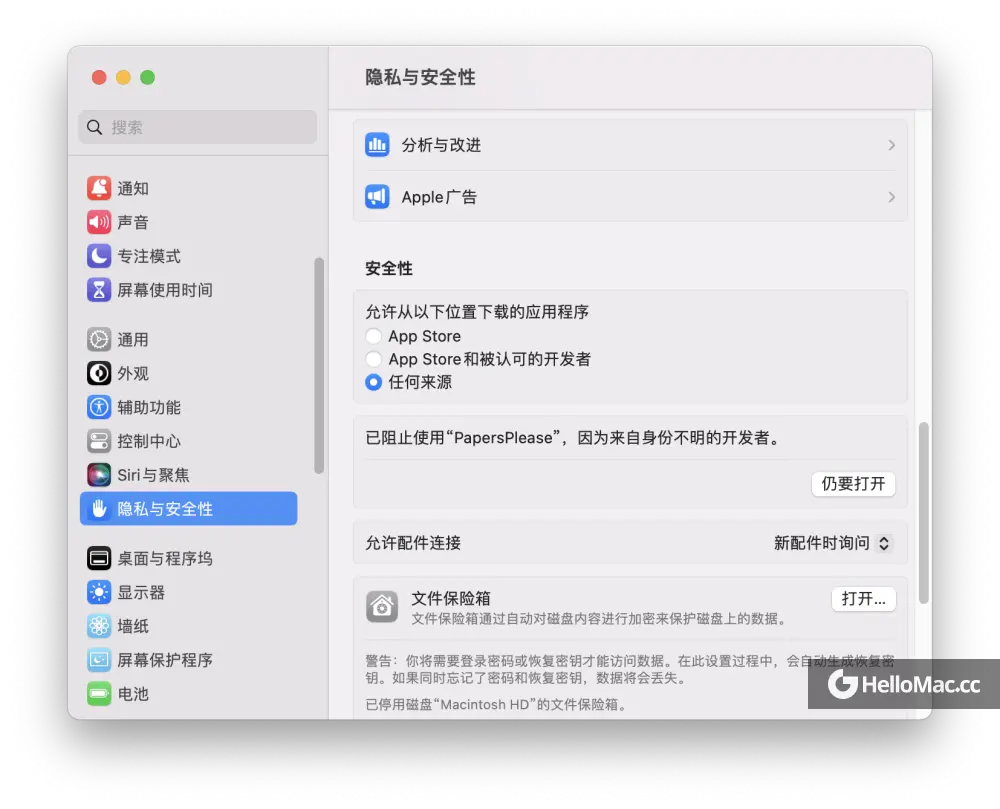
Task: Click the green zoom window button
Action: tap(147, 77)
